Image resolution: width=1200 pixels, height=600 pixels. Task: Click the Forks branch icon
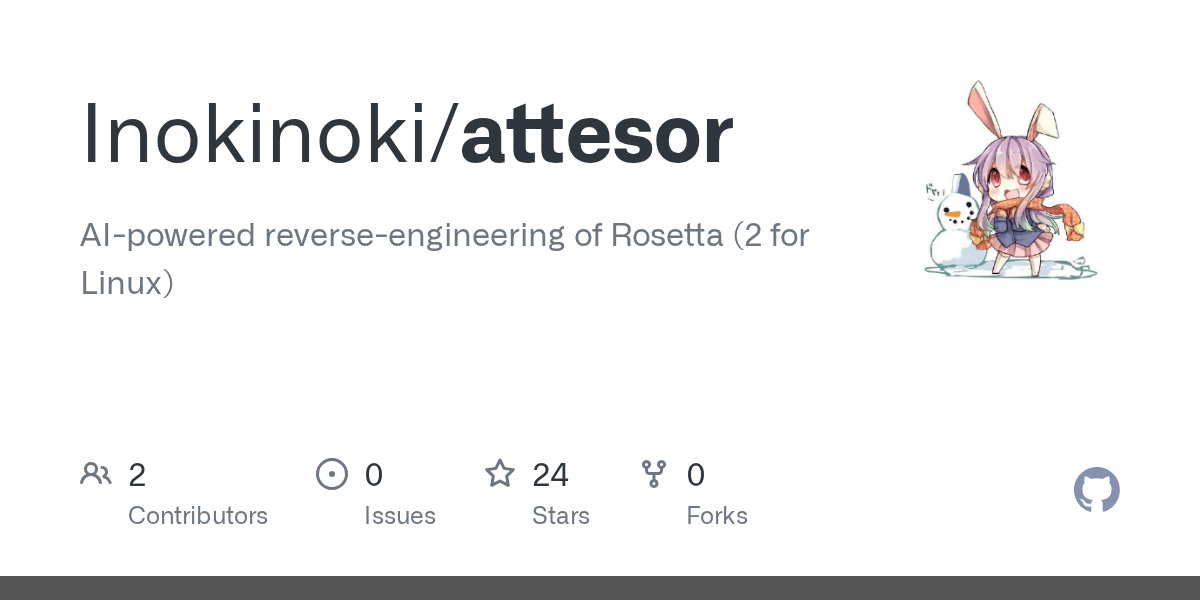point(654,474)
